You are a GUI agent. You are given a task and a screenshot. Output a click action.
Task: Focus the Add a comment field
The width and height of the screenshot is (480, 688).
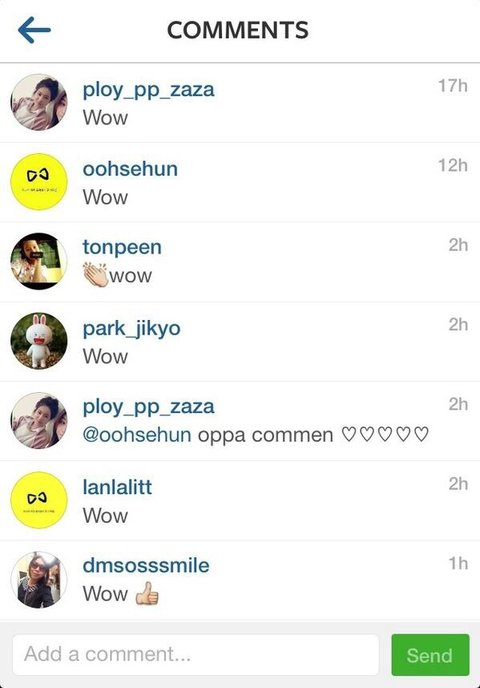(x=196, y=655)
